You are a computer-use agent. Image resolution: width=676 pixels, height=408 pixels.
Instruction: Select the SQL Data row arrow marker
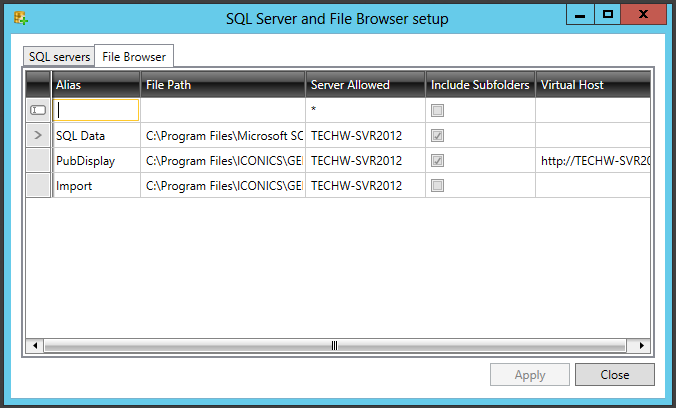pyautogui.click(x=38, y=135)
